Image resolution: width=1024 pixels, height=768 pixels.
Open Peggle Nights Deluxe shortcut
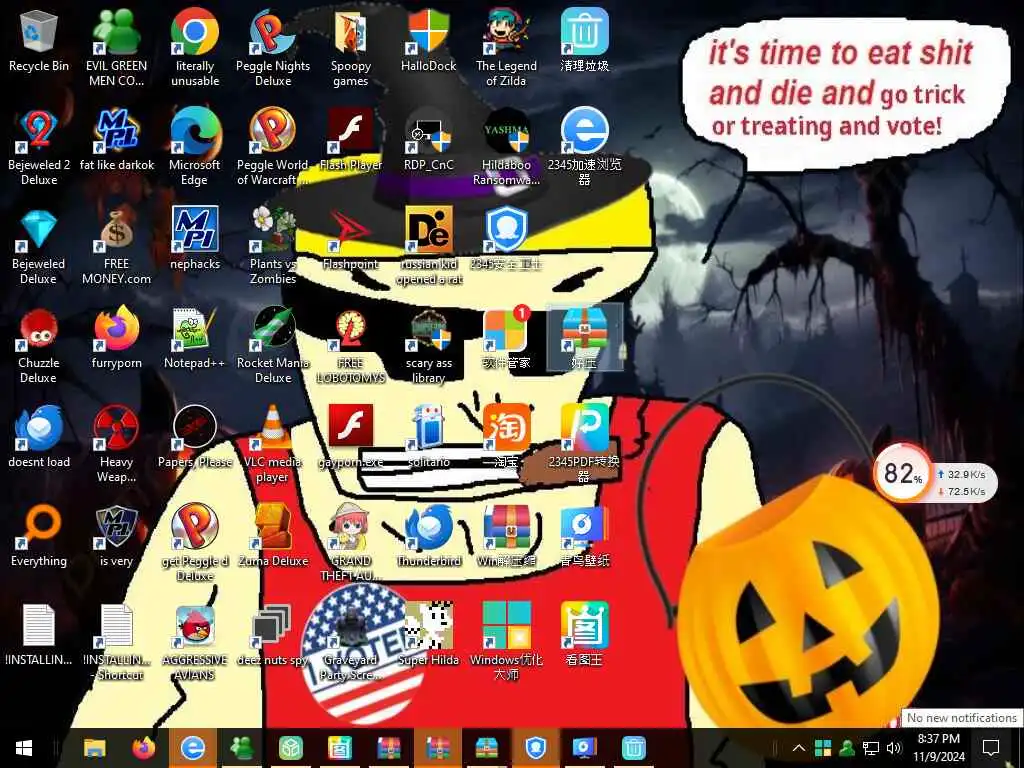[273, 47]
